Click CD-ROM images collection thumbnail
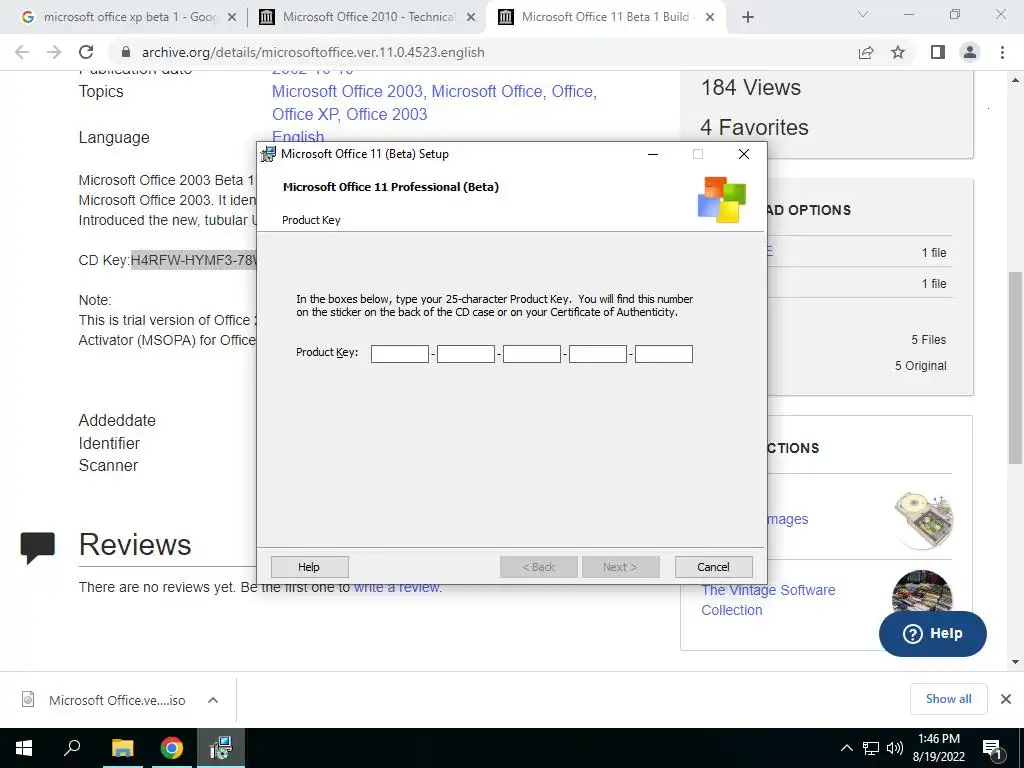This screenshot has width=1024, height=768. pos(923,519)
